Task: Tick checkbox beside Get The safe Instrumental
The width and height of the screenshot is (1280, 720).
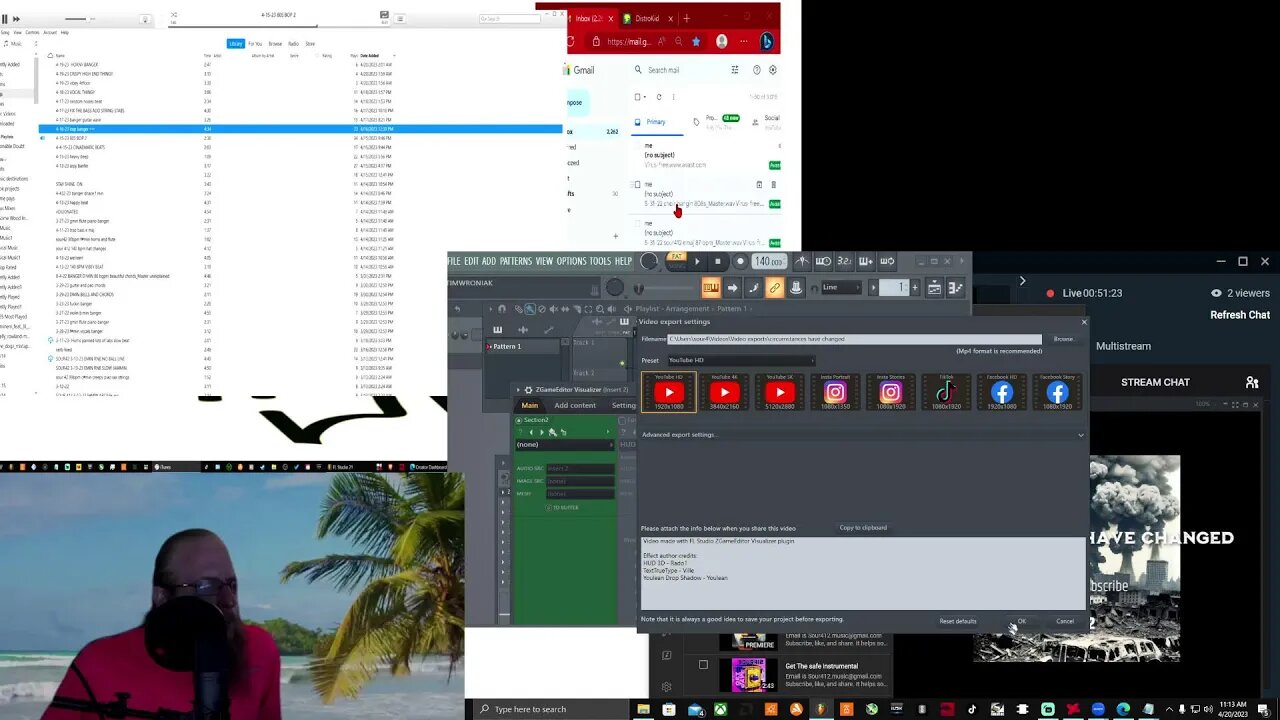Action: tap(703, 665)
